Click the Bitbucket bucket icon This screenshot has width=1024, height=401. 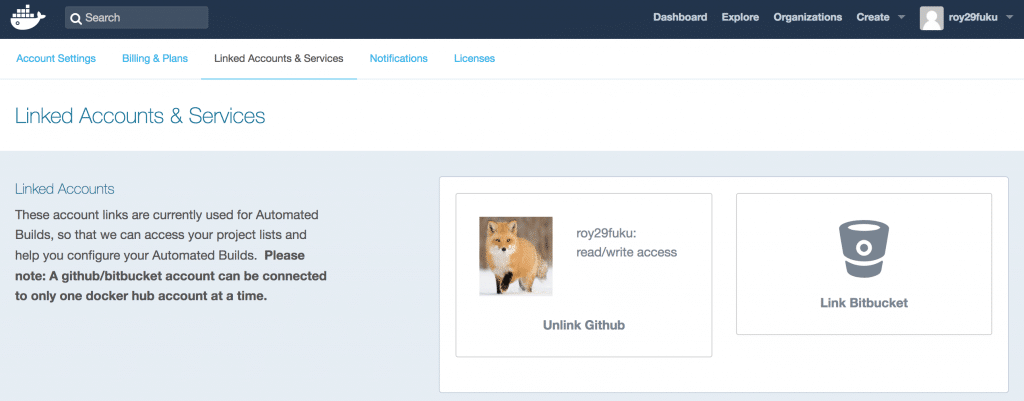pos(863,249)
